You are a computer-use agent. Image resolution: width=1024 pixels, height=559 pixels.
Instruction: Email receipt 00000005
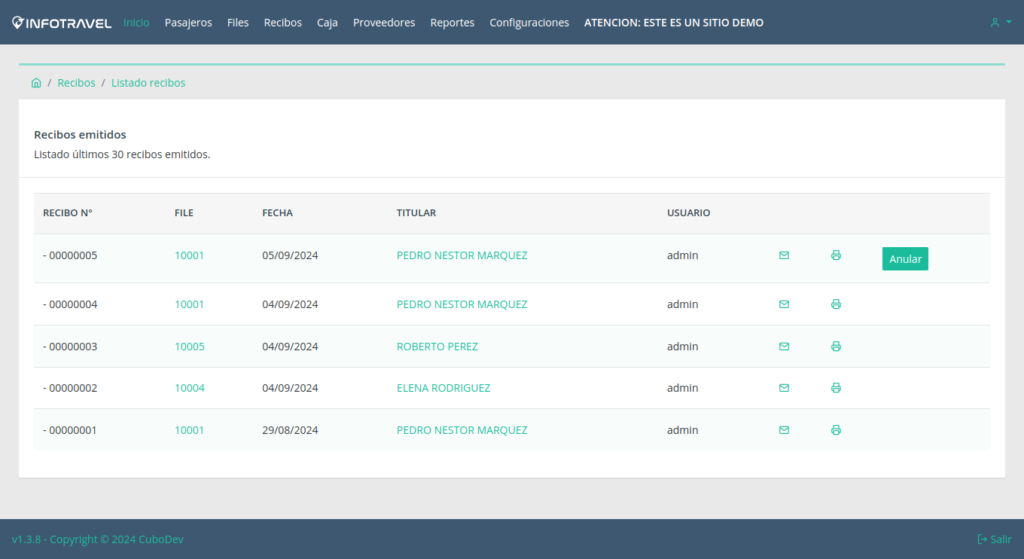pyautogui.click(x=784, y=255)
